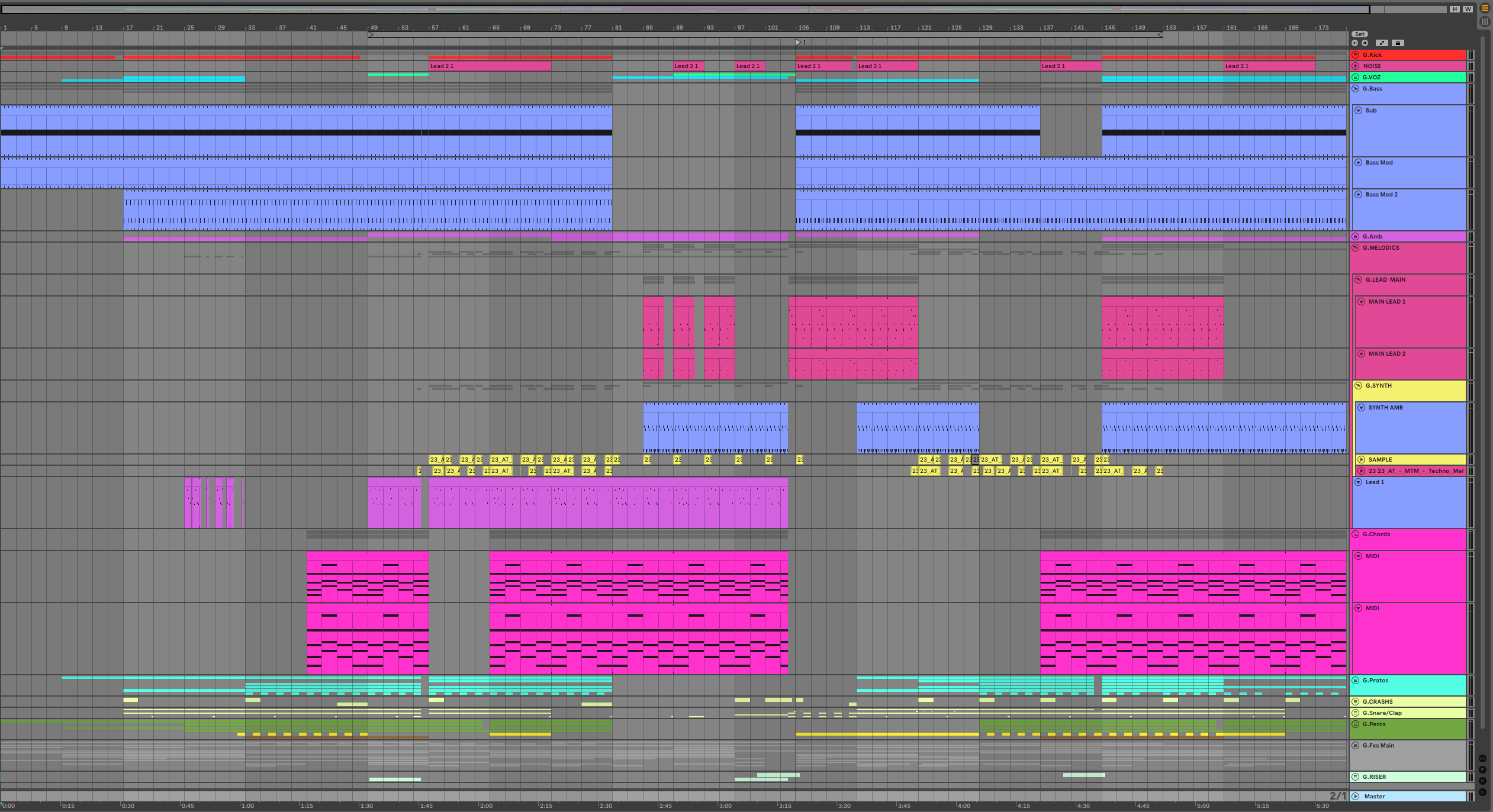Jump to next locator arrow
This screenshot has height=812, width=1493.
1365,43
